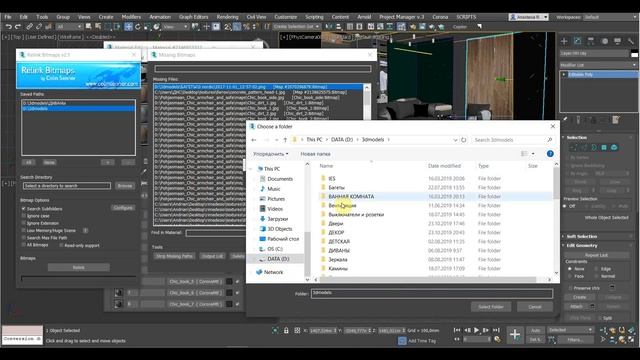Click the Relink button
Image resolution: width=640 pixels, height=360 pixels.
point(78,267)
